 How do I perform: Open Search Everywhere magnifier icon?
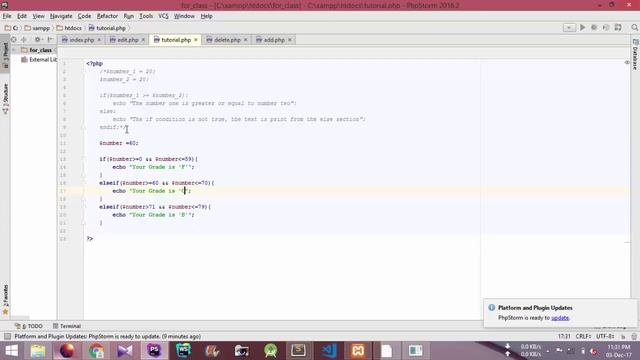[635, 27]
